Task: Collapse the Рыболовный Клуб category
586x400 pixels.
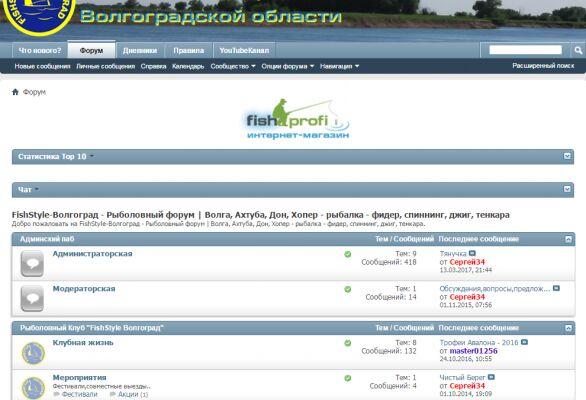Action: [x=568, y=328]
